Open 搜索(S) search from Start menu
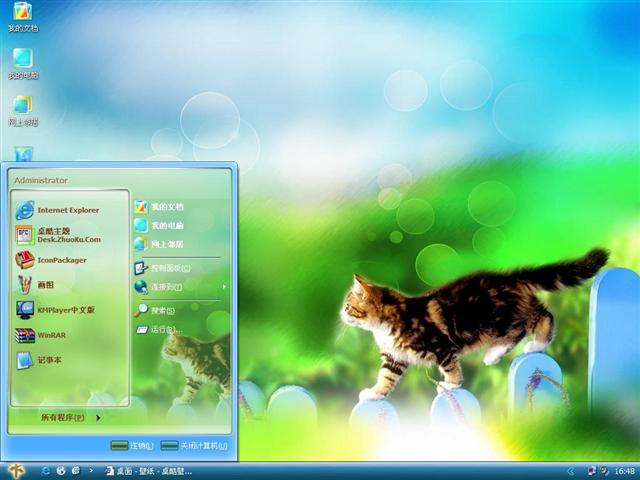 point(155,311)
